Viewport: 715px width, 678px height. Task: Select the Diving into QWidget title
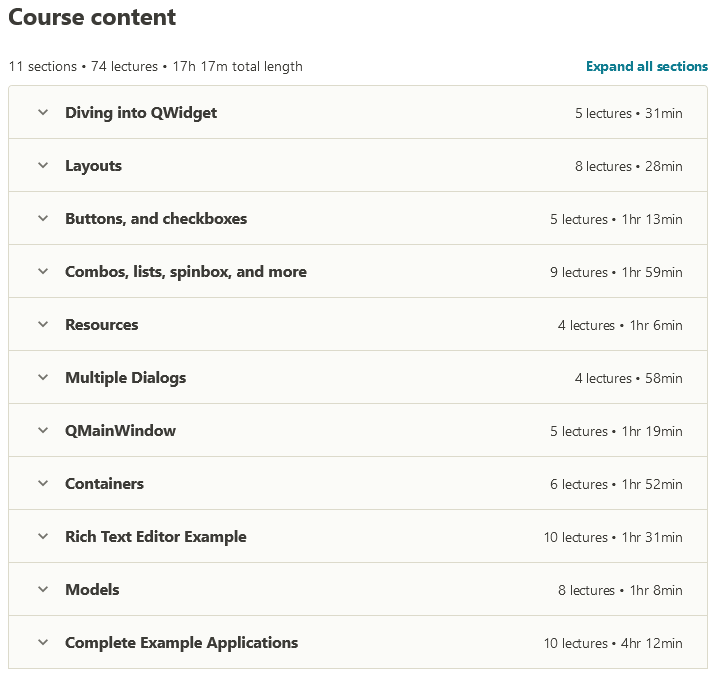coord(141,113)
